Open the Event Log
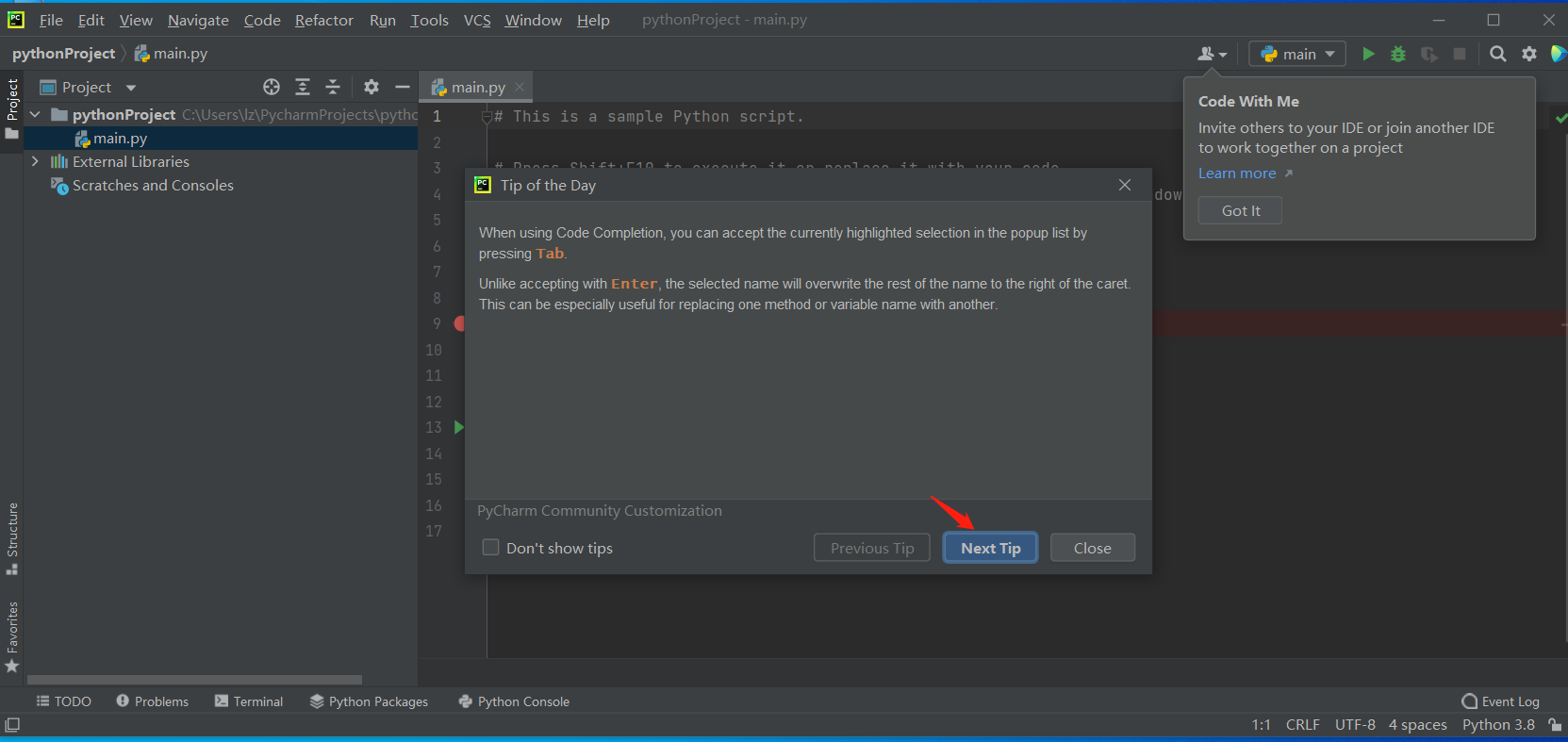The width and height of the screenshot is (1568, 742). [1500, 701]
